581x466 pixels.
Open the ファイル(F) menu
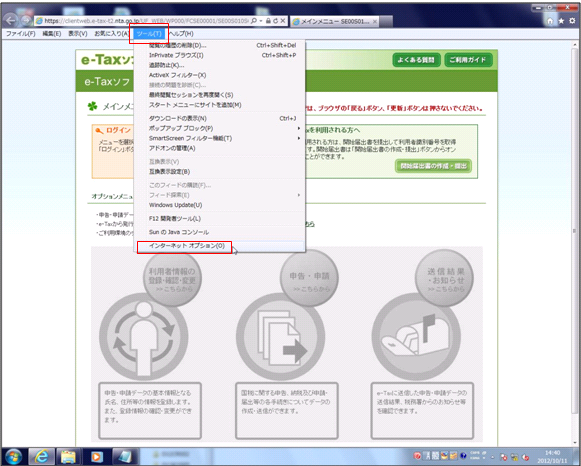click(20, 34)
